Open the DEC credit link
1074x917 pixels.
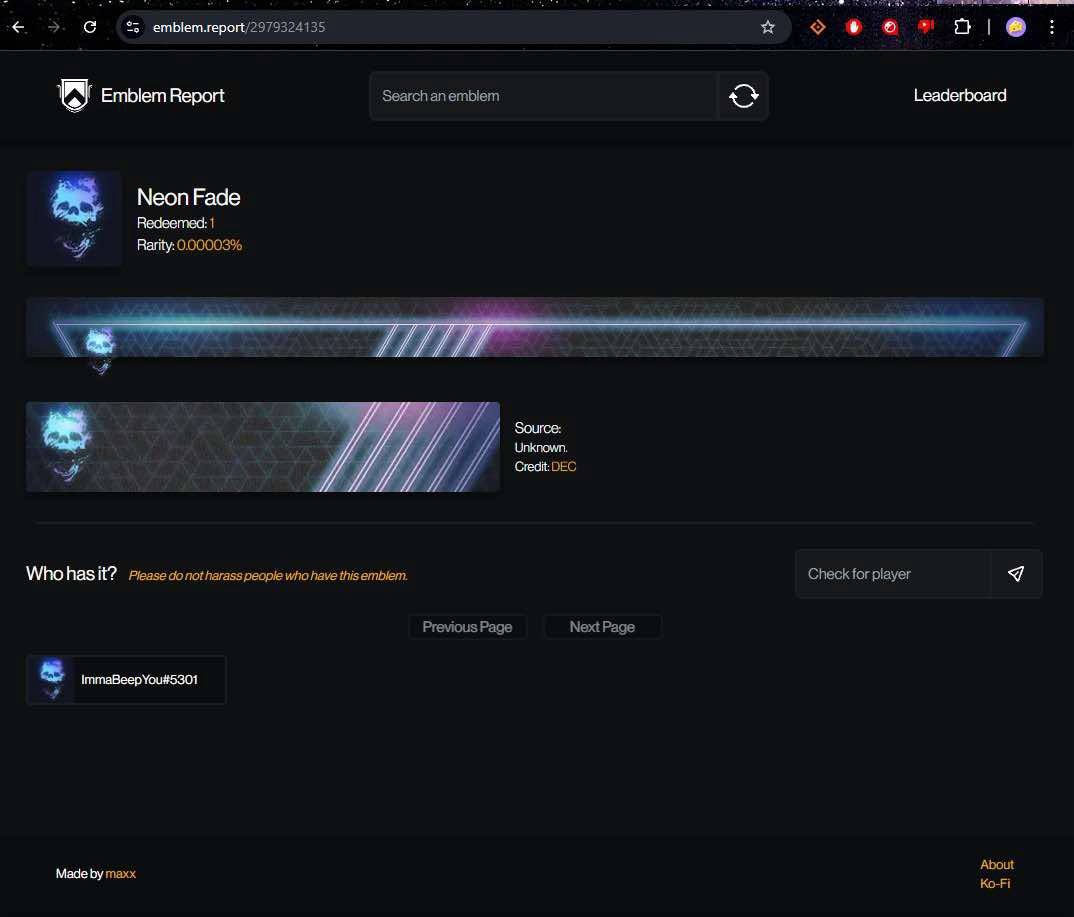click(564, 466)
